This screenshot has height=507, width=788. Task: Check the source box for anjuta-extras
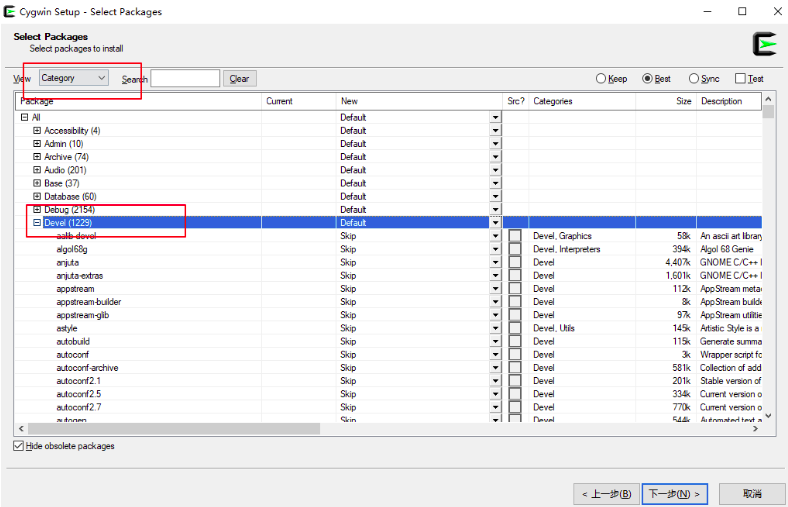point(515,275)
